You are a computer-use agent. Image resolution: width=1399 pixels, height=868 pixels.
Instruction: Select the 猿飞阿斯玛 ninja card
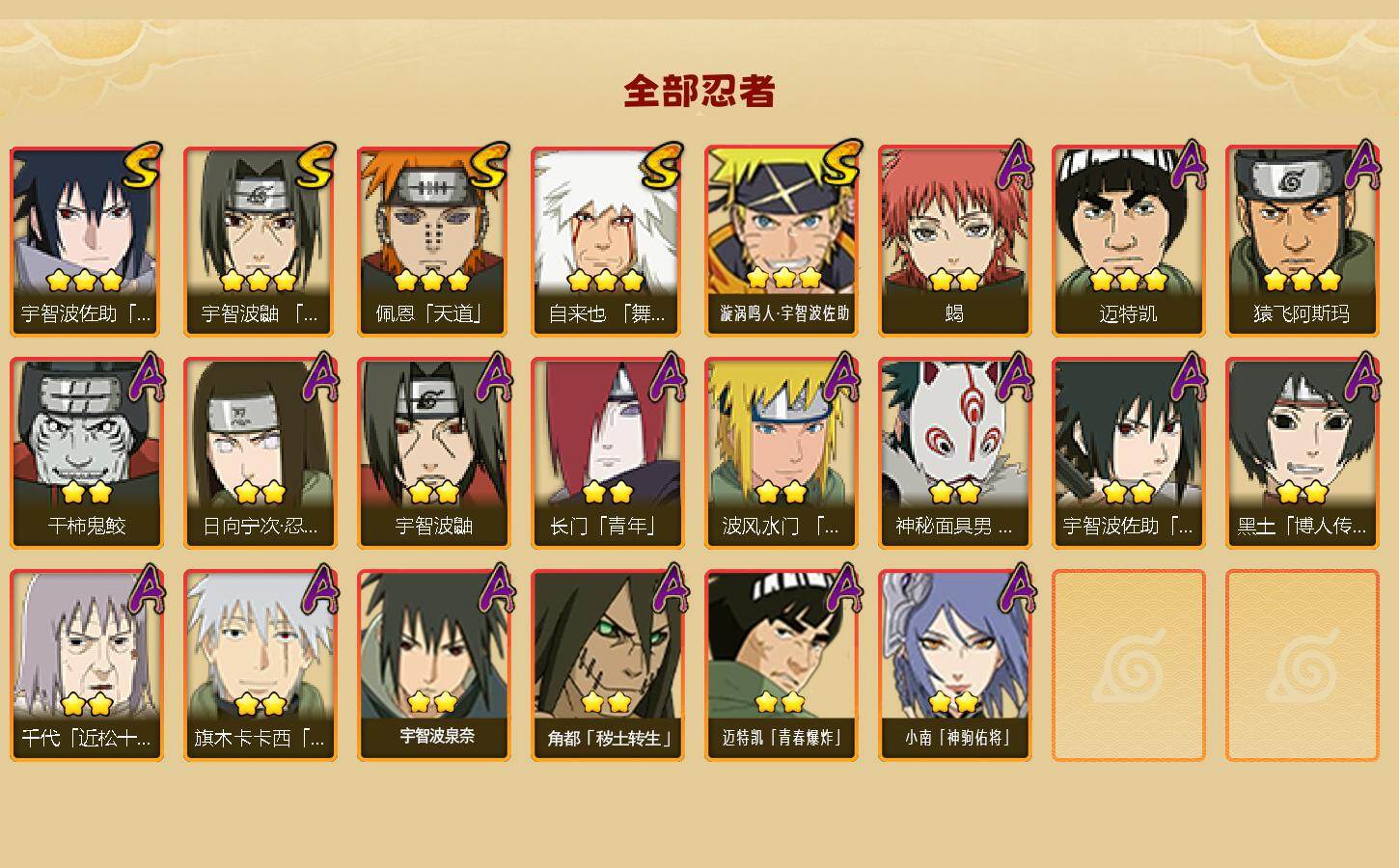pos(1302,241)
